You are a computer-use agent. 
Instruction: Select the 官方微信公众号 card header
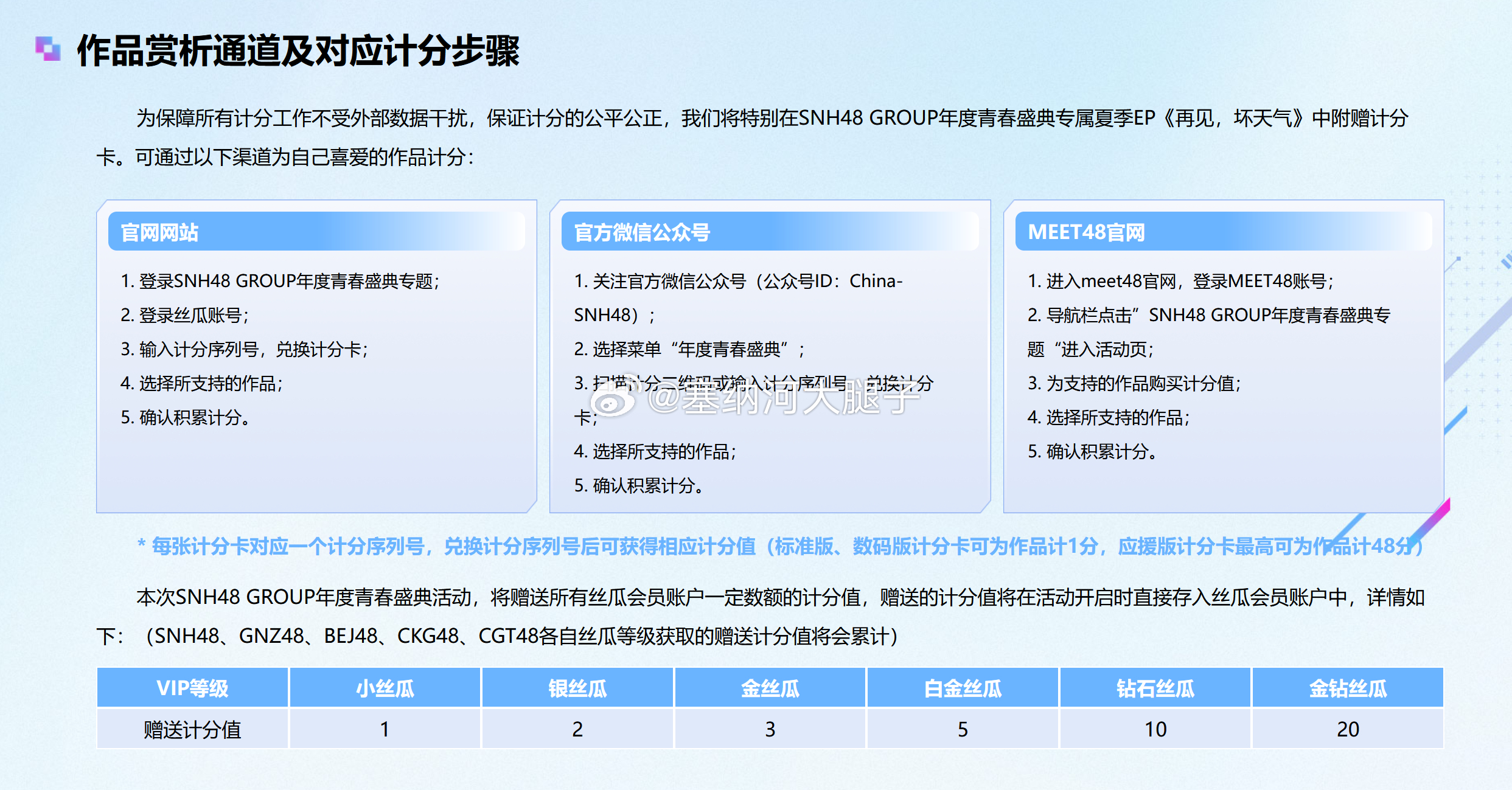pos(770,232)
